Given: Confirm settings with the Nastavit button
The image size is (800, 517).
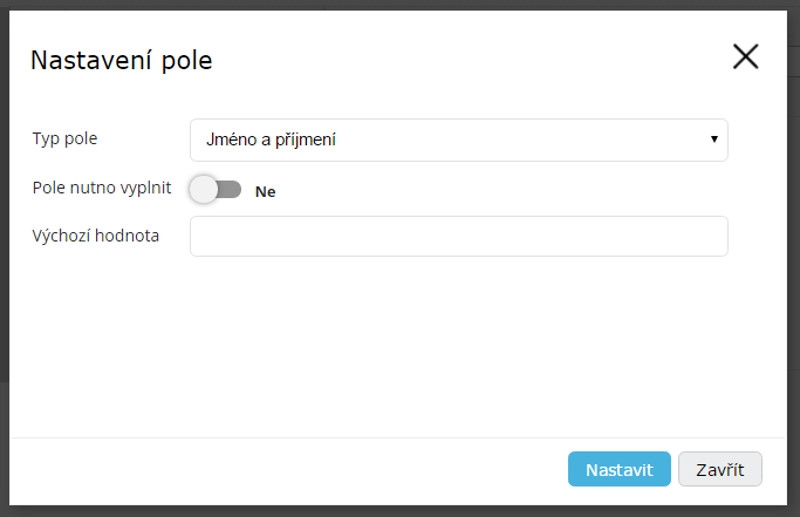Looking at the screenshot, I should (x=619, y=469).
